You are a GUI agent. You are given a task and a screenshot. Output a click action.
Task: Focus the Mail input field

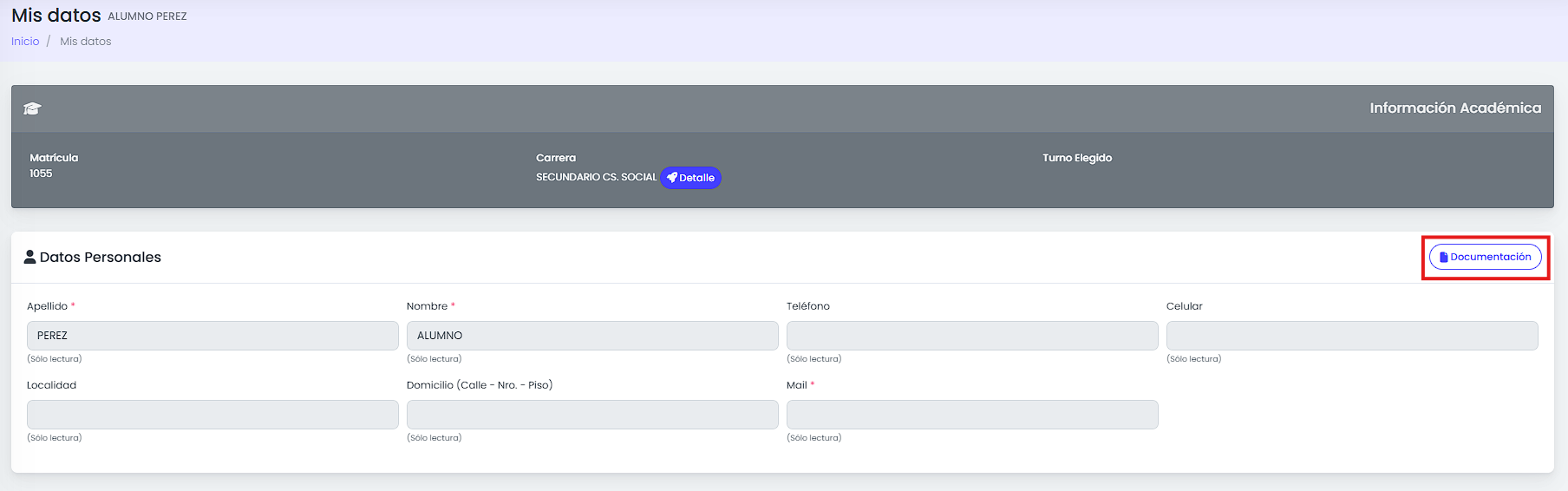click(972, 415)
